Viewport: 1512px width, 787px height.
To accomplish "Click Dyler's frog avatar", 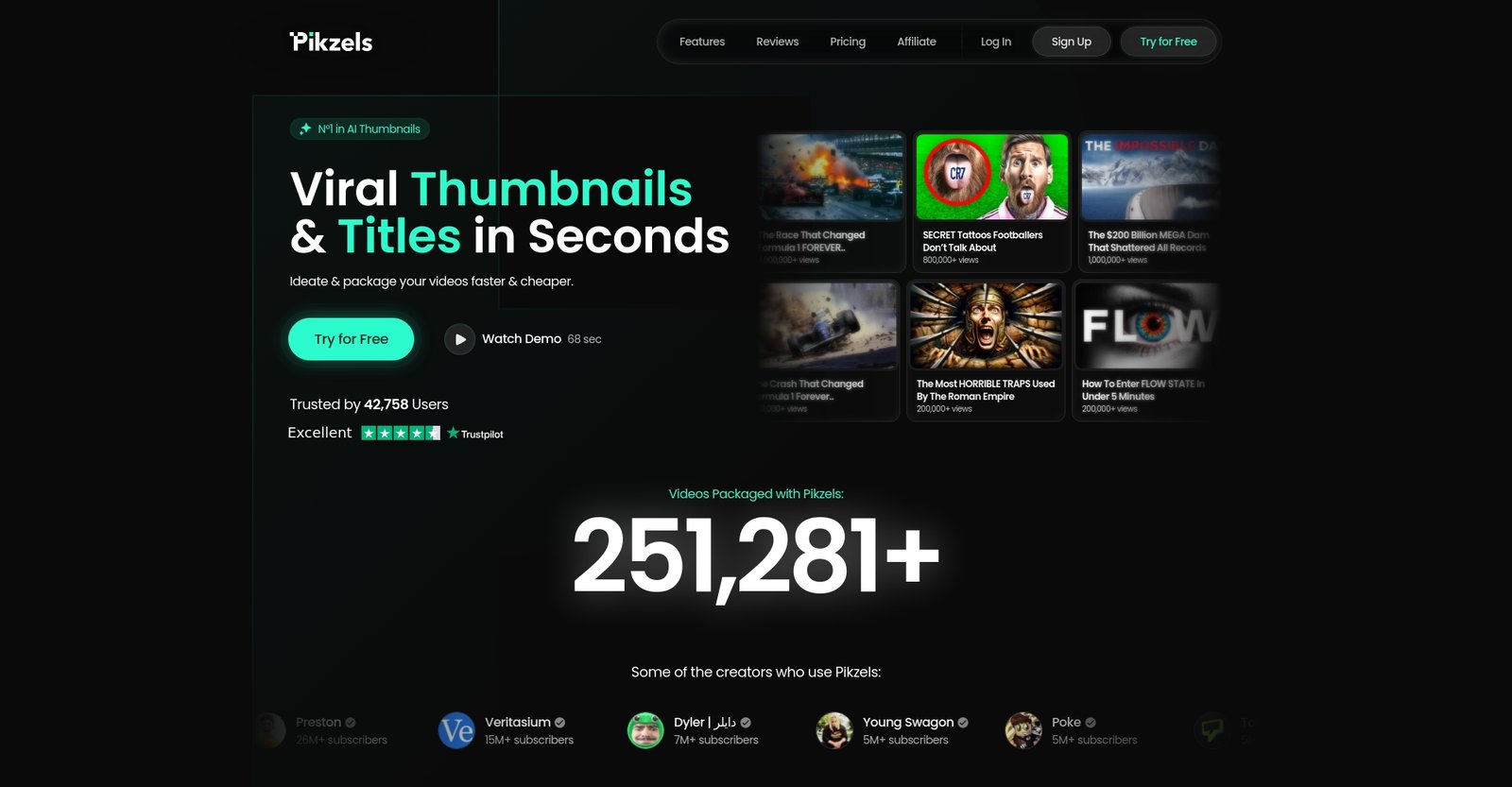I will (645, 730).
